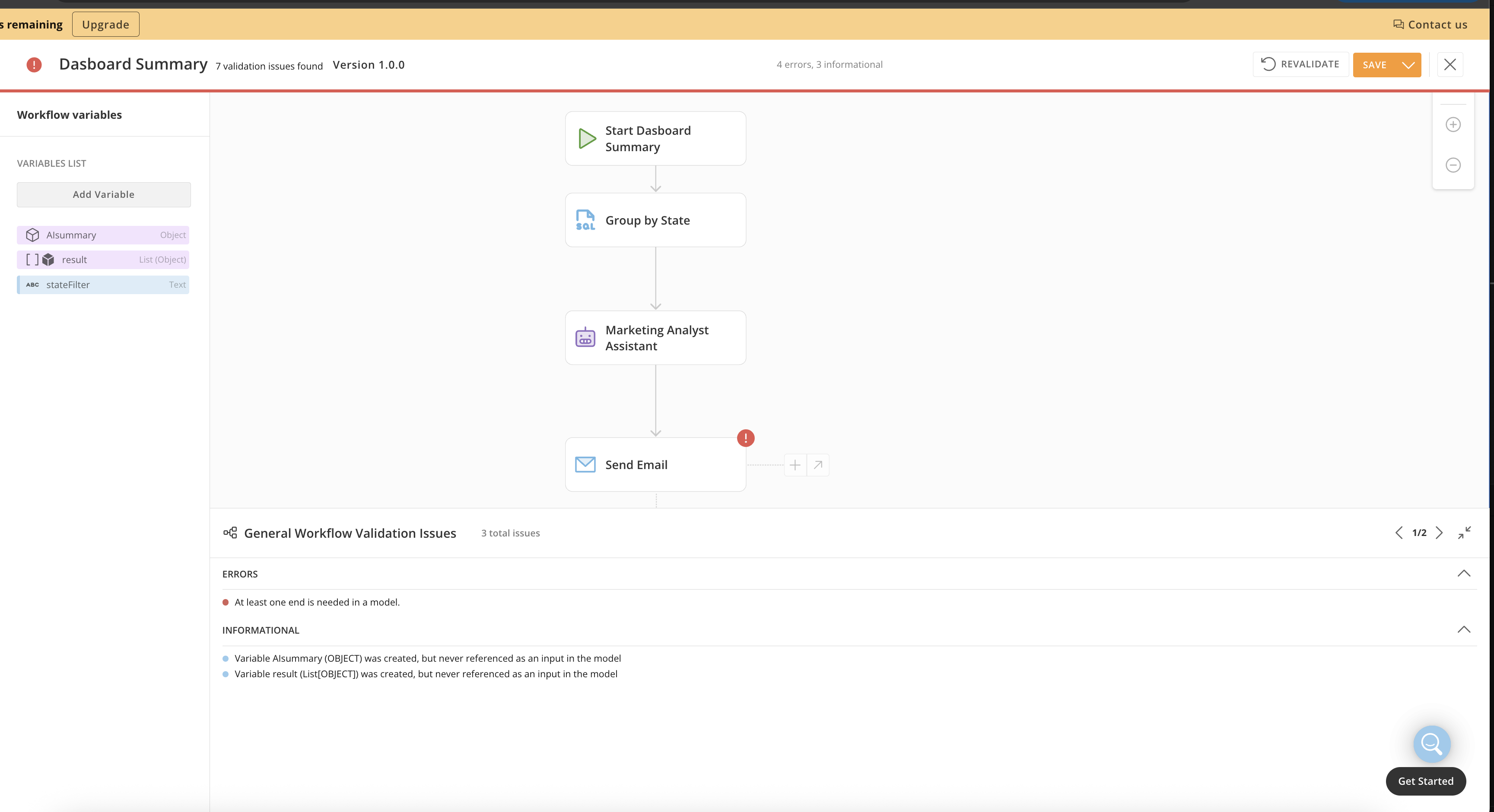Click the arrow connector icon beside Send Email
Screen dimensions: 1494x812
coord(818,465)
